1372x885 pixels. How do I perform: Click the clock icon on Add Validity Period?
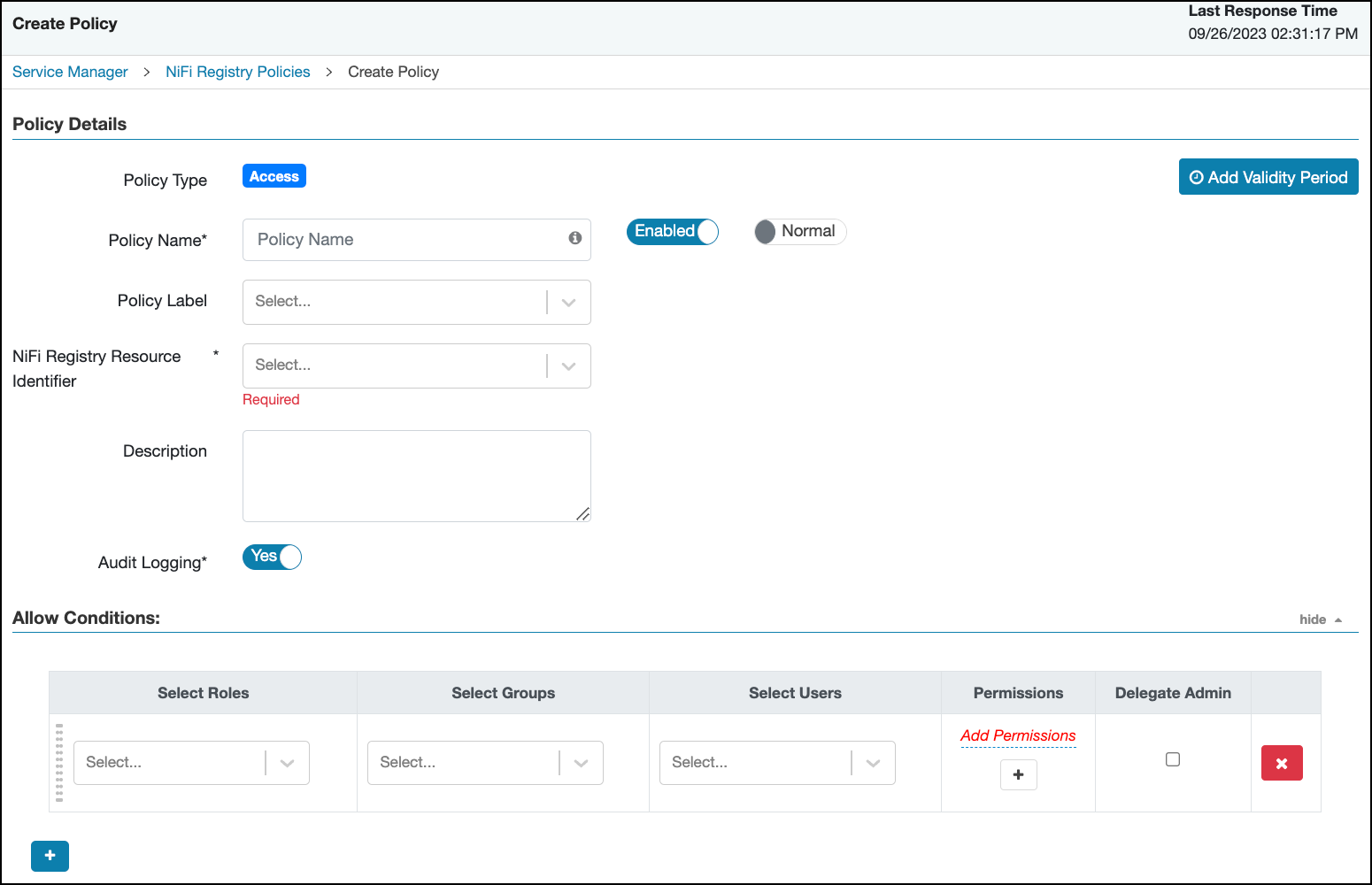pyautogui.click(x=1197, y=177)
